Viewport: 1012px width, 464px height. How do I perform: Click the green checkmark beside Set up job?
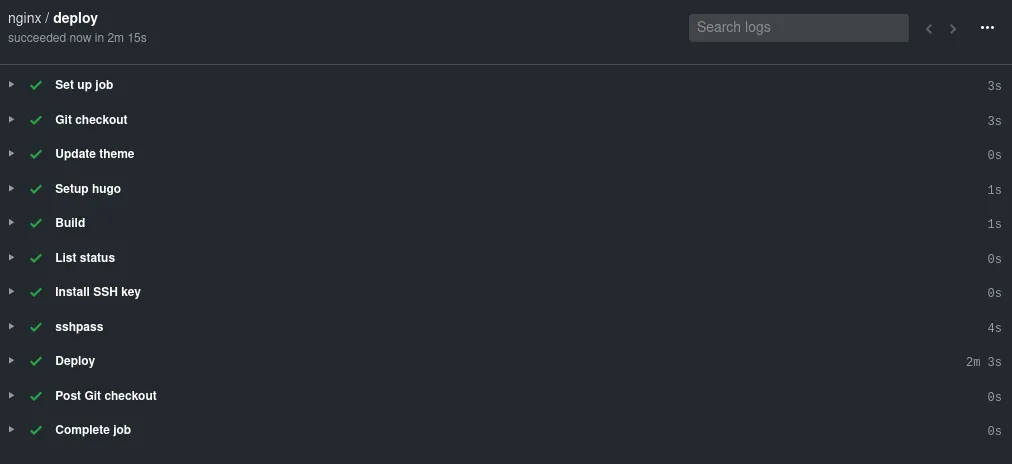click(x=36, y=85)
